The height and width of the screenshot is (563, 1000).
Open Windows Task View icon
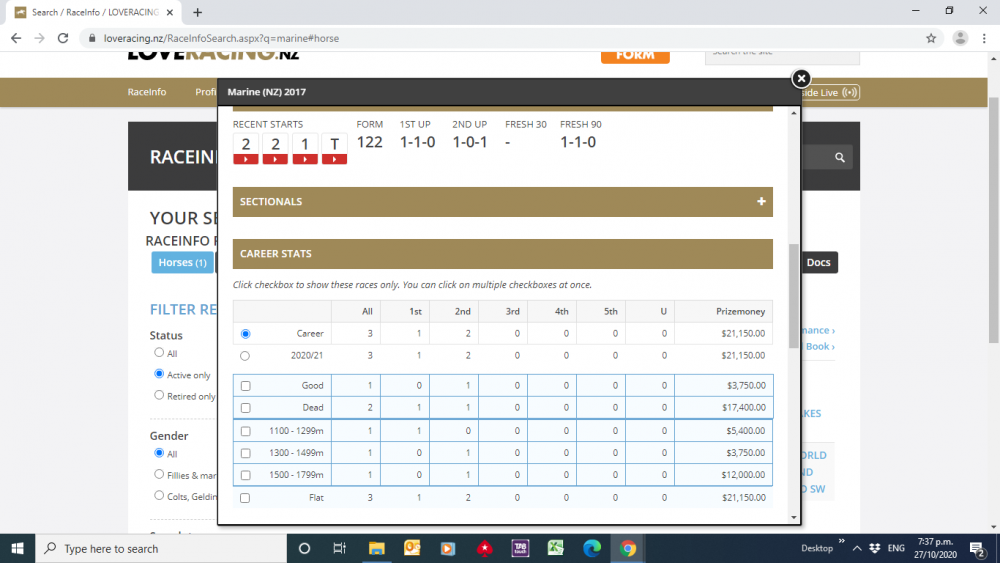click(x=340, y=548)
